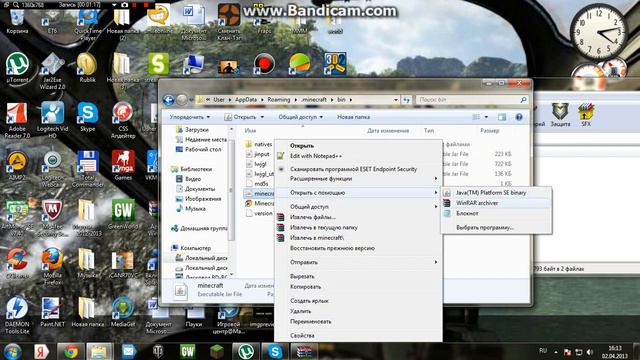Open the Открыть toolbar dropdown in Explorer
Image resolution: width=640 pixels, height=360 pixels.
(x=244, y=117)
